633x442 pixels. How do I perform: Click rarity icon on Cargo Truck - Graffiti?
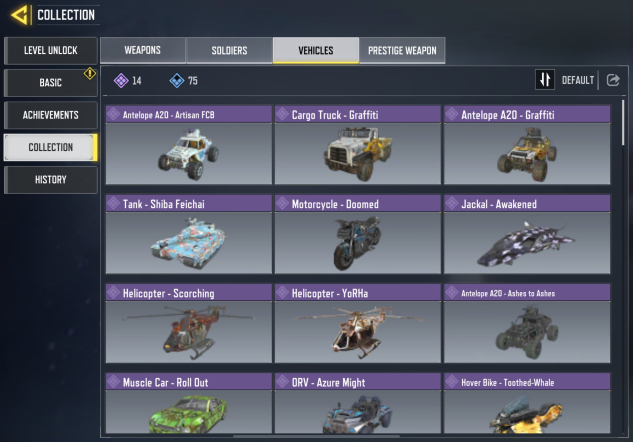point(282,114)
